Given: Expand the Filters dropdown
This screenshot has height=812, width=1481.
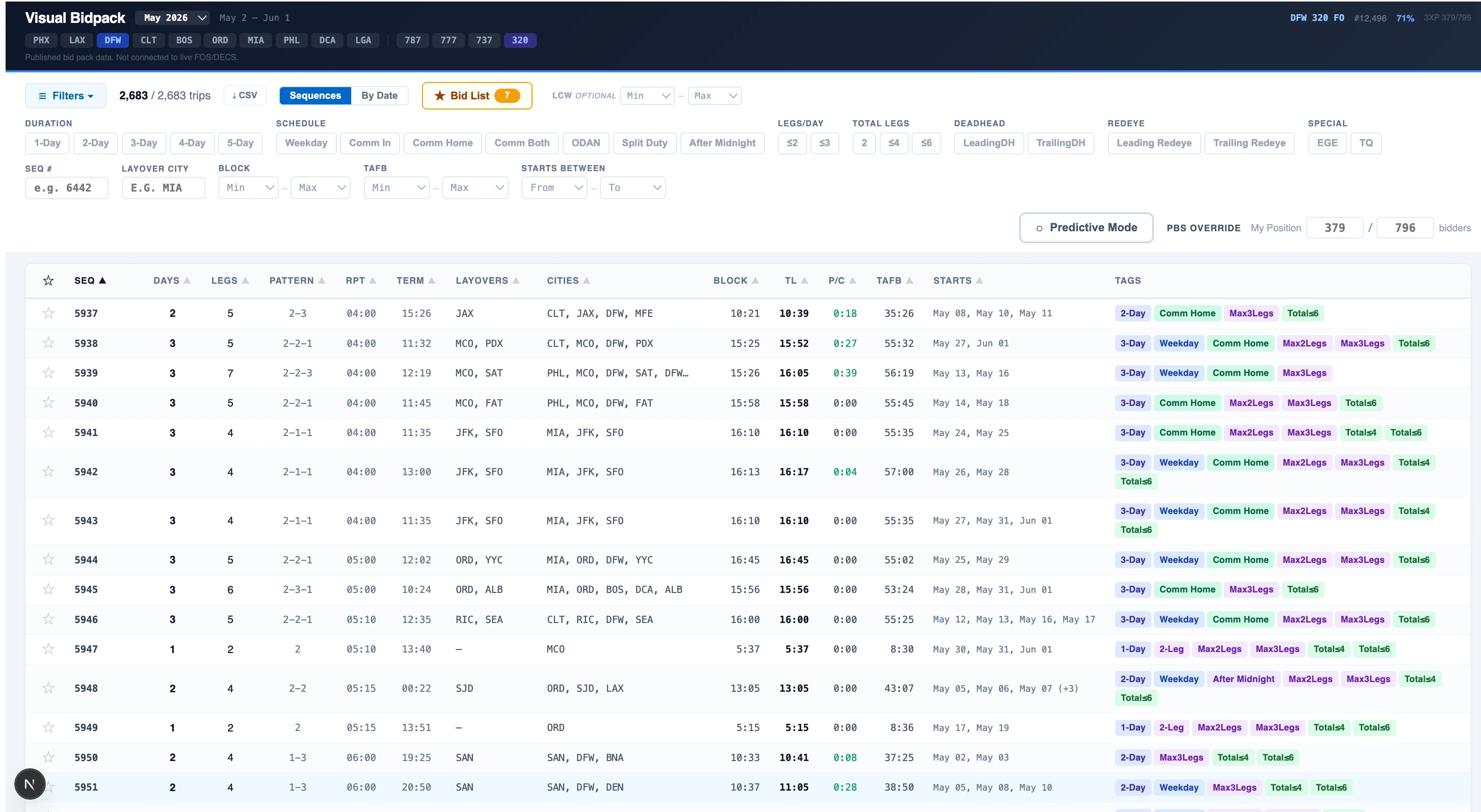Looking at the screenshot, I should [x=66, y=95].
